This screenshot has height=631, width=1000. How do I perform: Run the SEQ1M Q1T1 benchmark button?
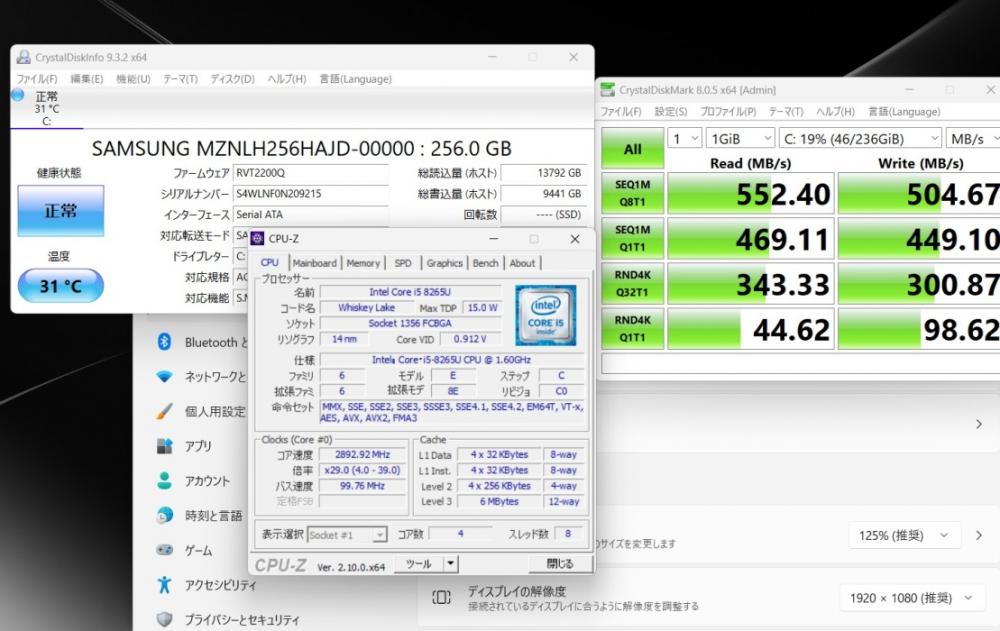click(x=633, y=238)
